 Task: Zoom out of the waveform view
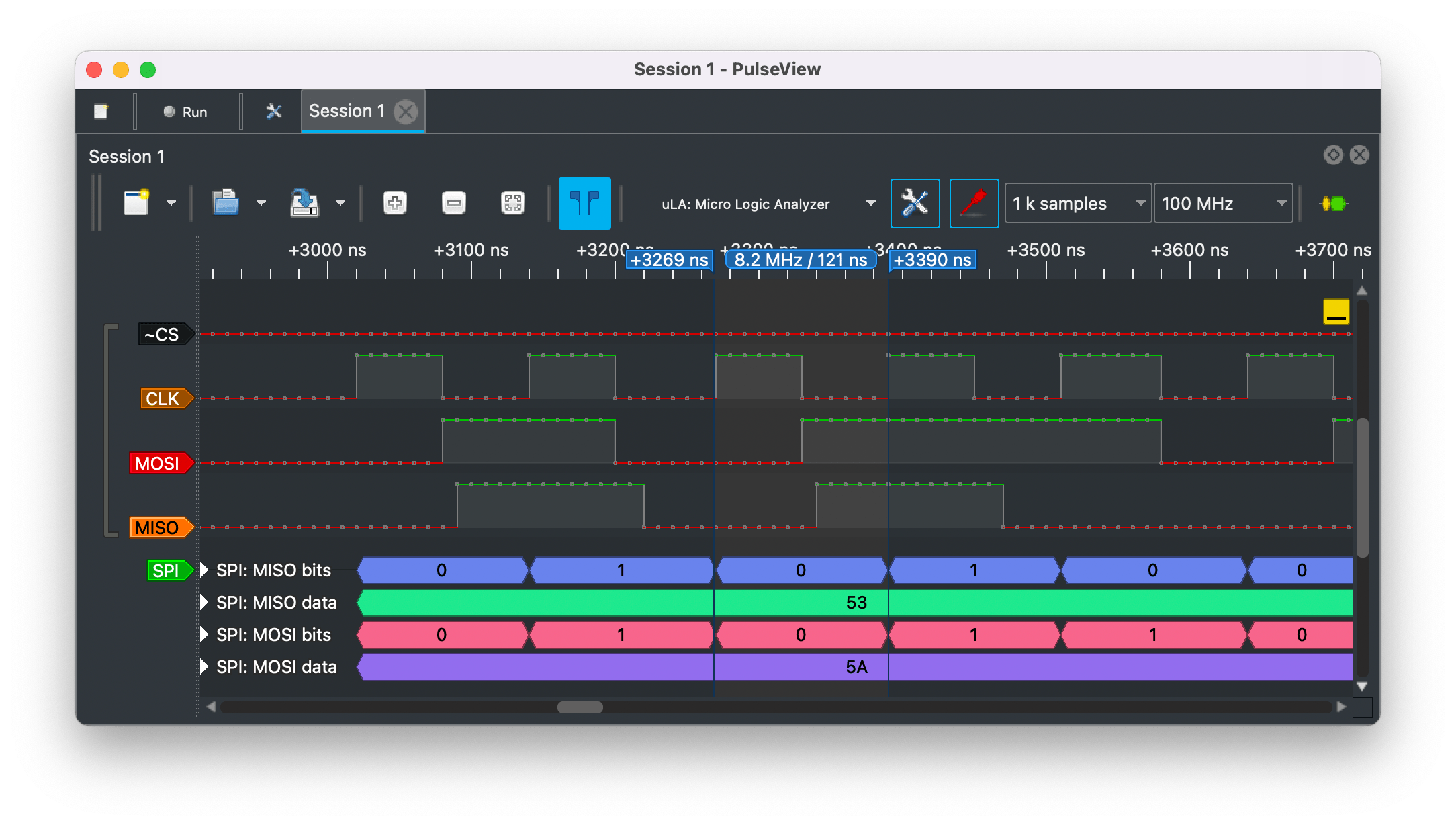pos(453,202)
